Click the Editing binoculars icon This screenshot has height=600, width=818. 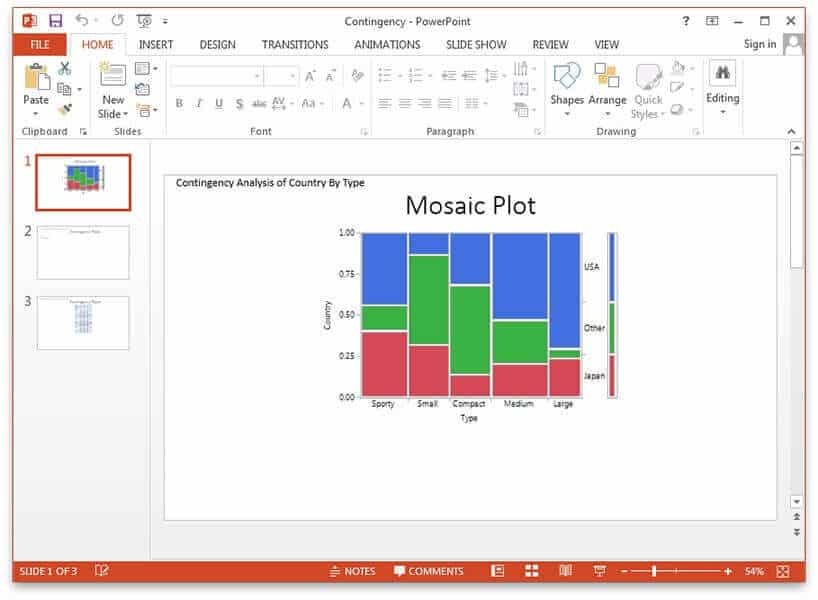click(x=722, y=74)
